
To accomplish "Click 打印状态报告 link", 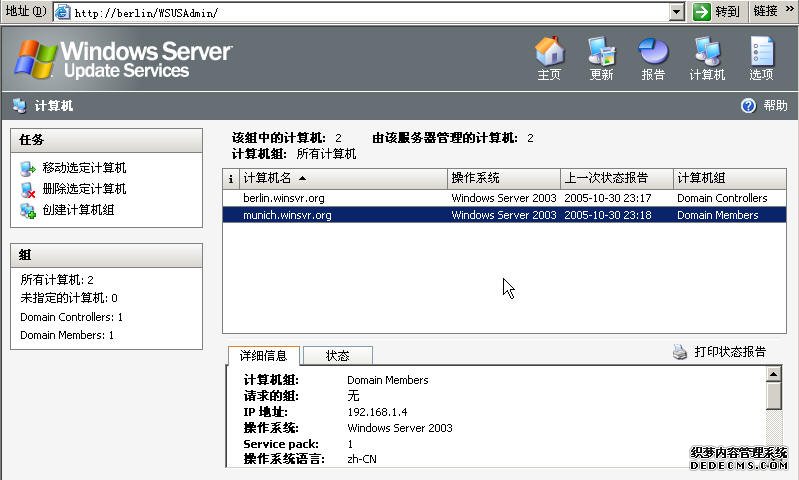I will (x=730, y=352).
